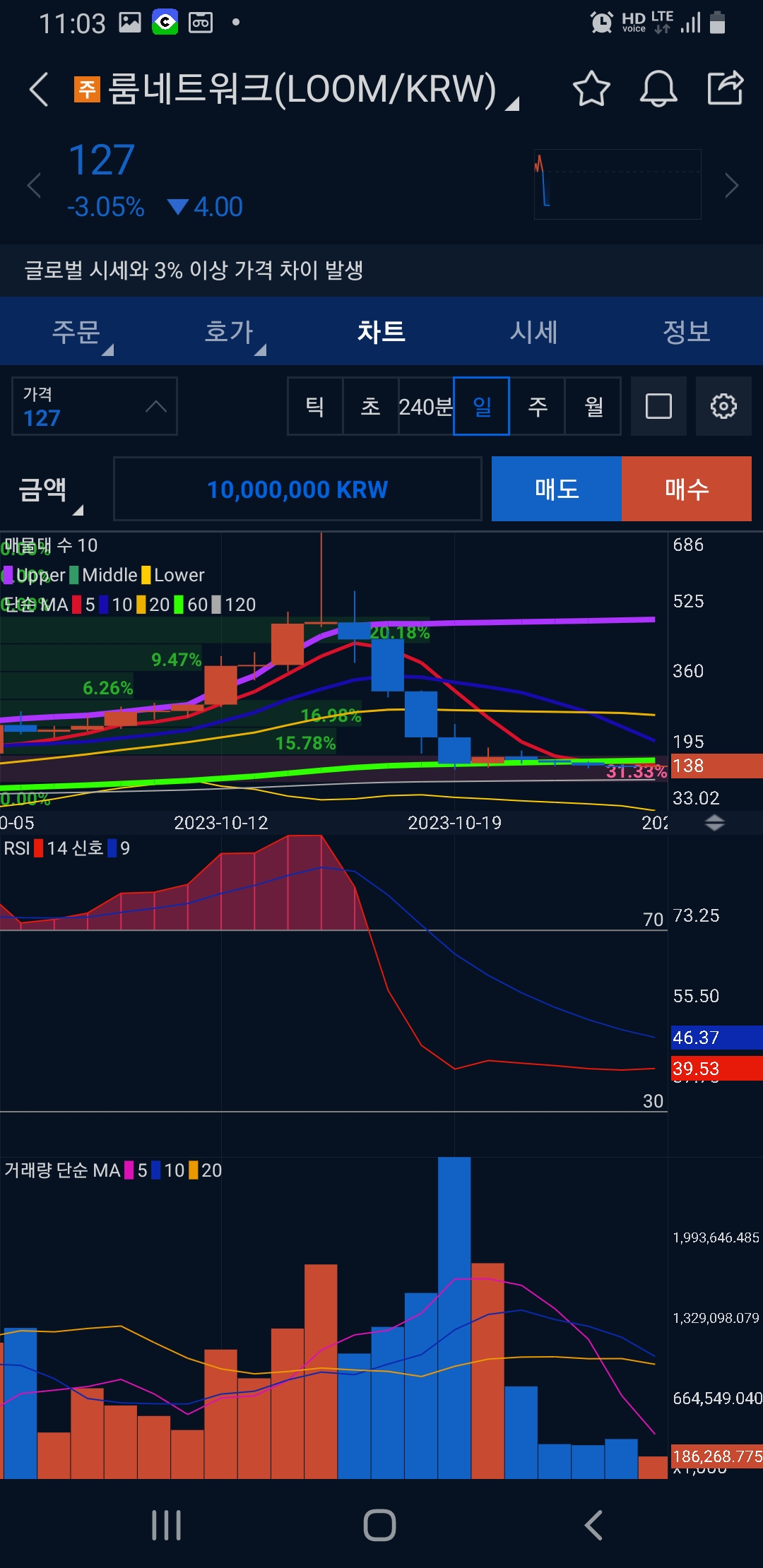Tap the Lower band yellow swatch
This screenshot has width=763, height=1568.
[146, 575]
